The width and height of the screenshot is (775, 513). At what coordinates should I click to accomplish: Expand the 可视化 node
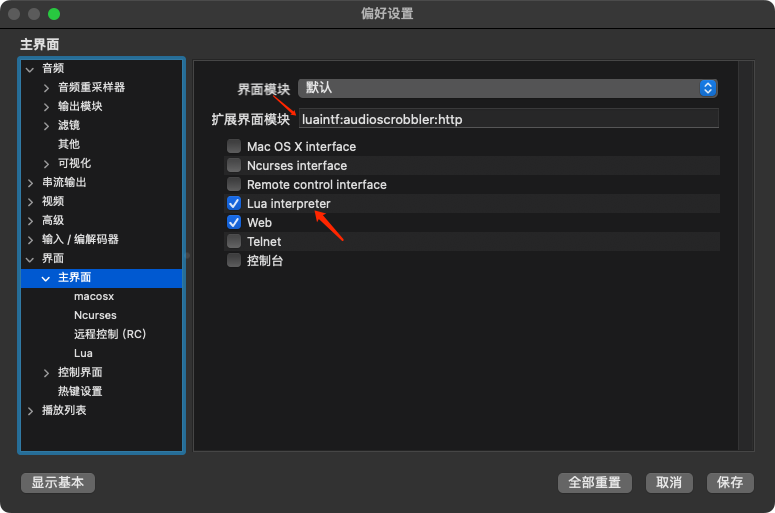click(x=46, y=164)
